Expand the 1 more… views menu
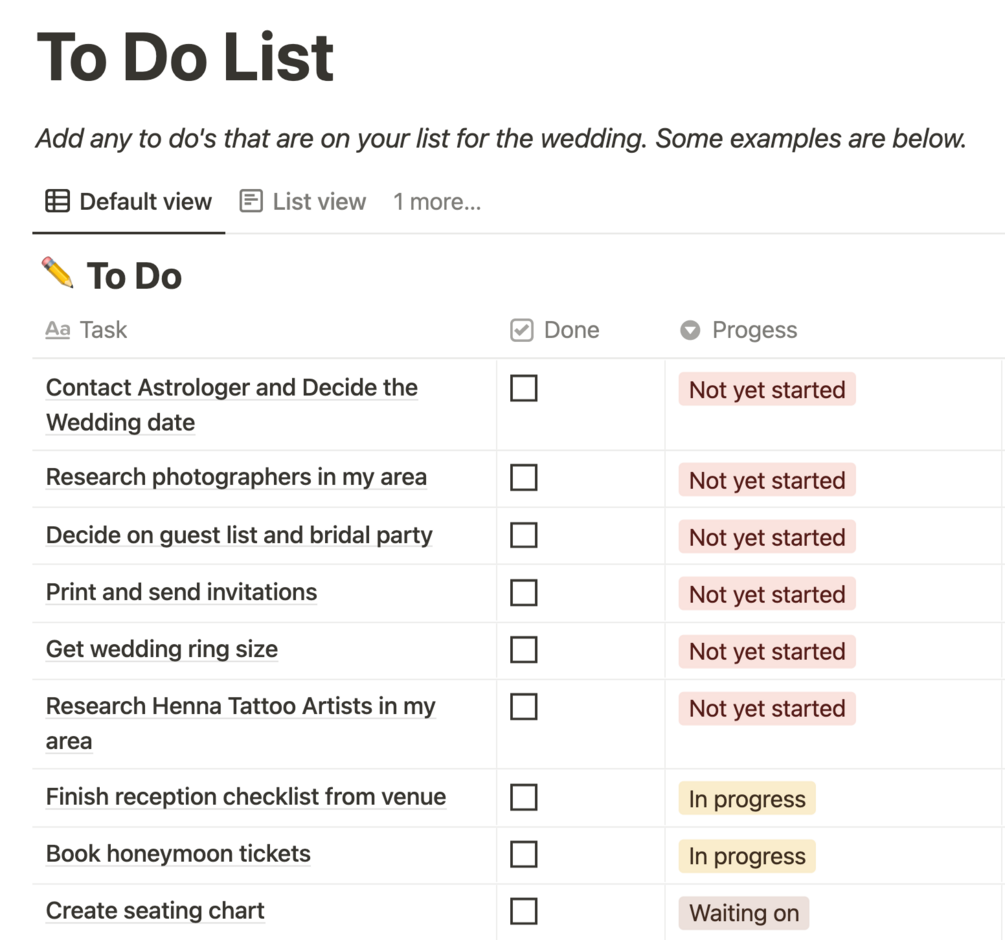Image resolution: width=1005 pixels, height=940 pixels. tap(437, 202)
